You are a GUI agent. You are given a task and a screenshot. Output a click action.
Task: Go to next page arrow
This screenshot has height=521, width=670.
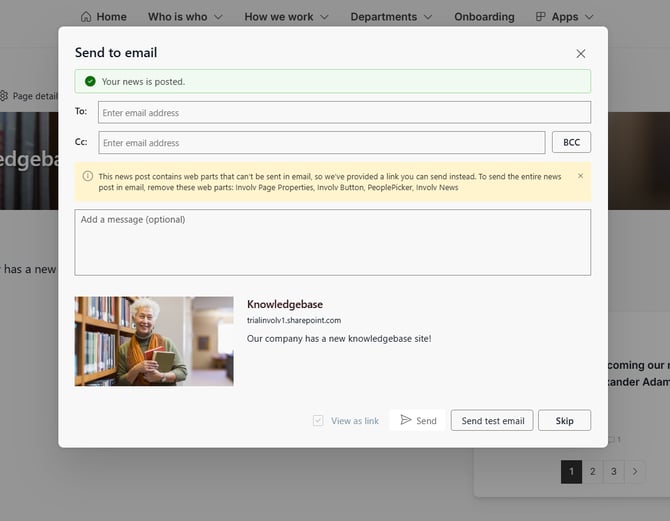(x=634, y=471)
